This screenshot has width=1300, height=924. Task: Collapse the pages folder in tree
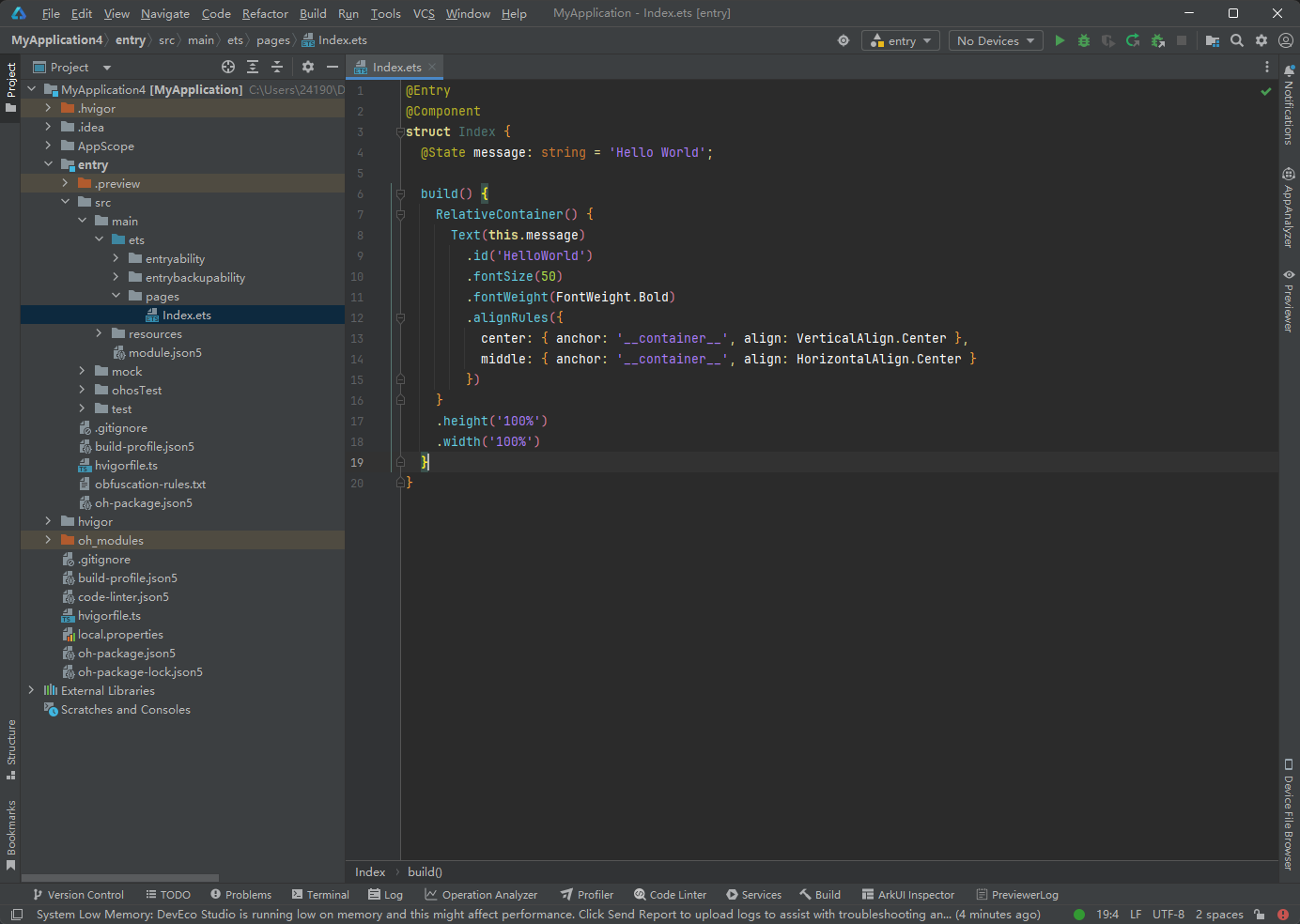[x=116, y=296]
